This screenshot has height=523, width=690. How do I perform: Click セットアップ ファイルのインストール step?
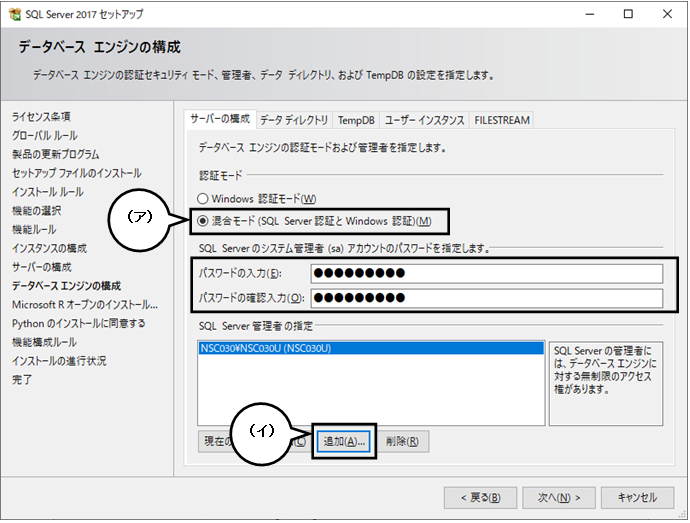[x=77, y=173]
